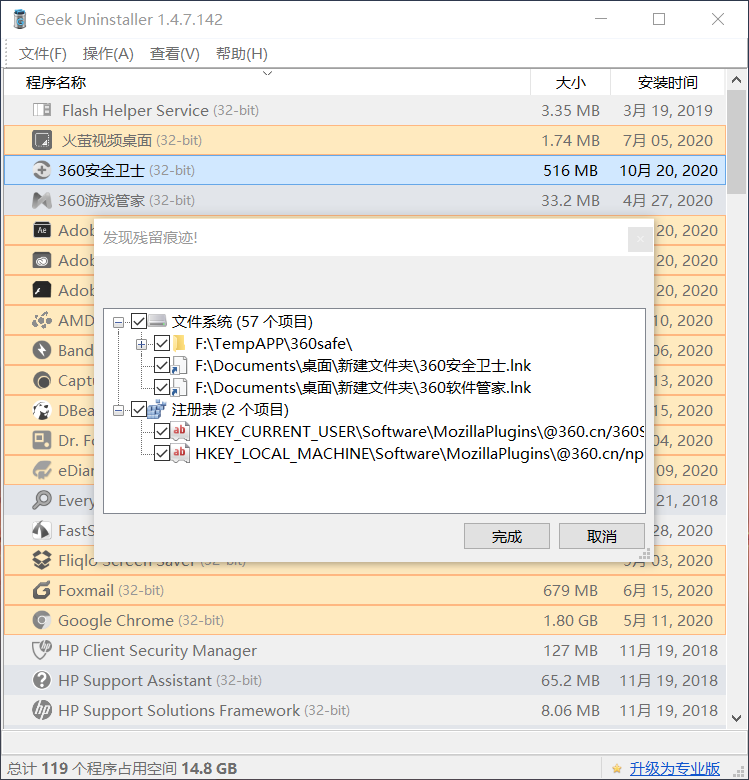Click the 360safe folder icon
Screen dimensions: 749x780
point(179,343)
